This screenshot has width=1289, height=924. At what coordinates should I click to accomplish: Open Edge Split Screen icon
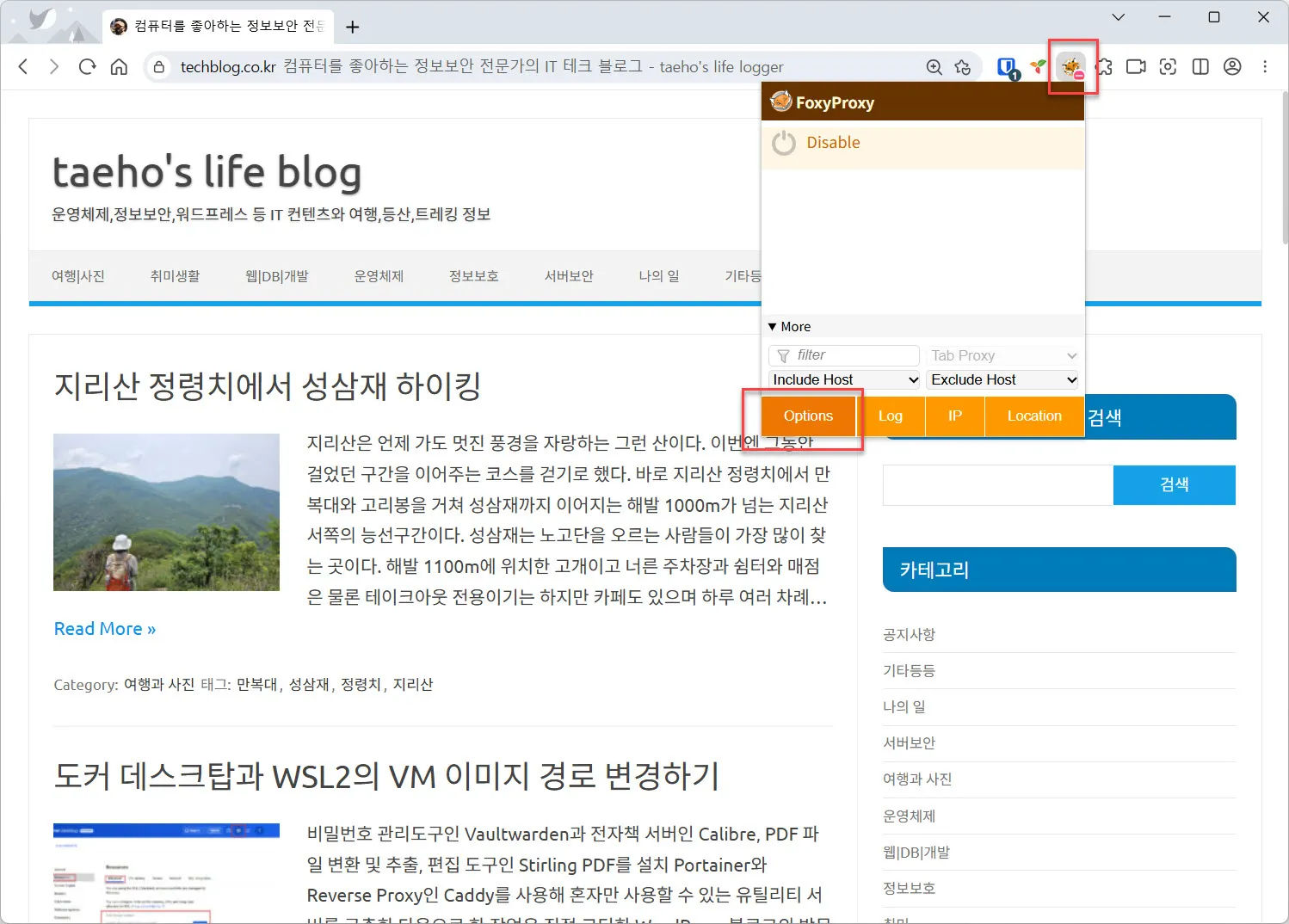click(1200, 66)
